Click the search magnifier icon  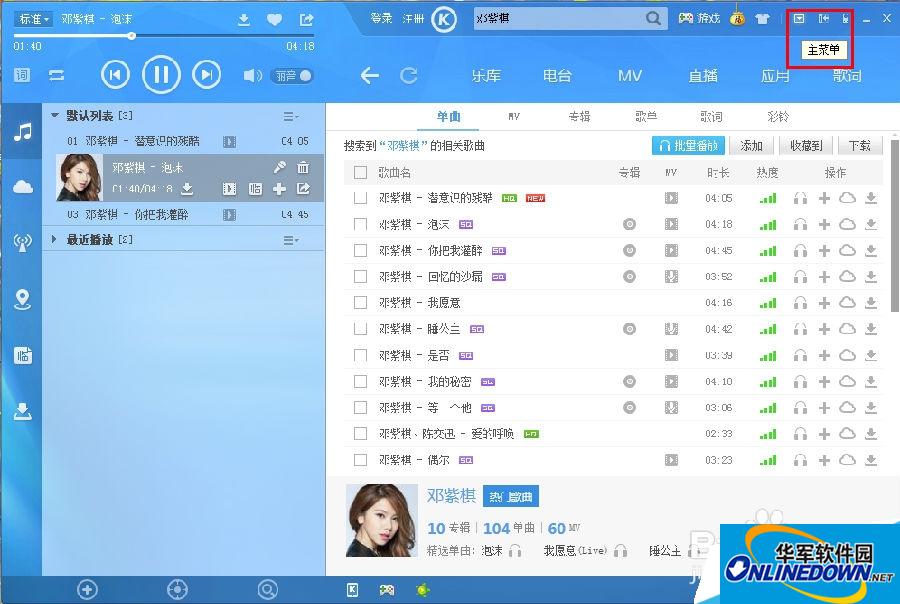click(653, 19)
